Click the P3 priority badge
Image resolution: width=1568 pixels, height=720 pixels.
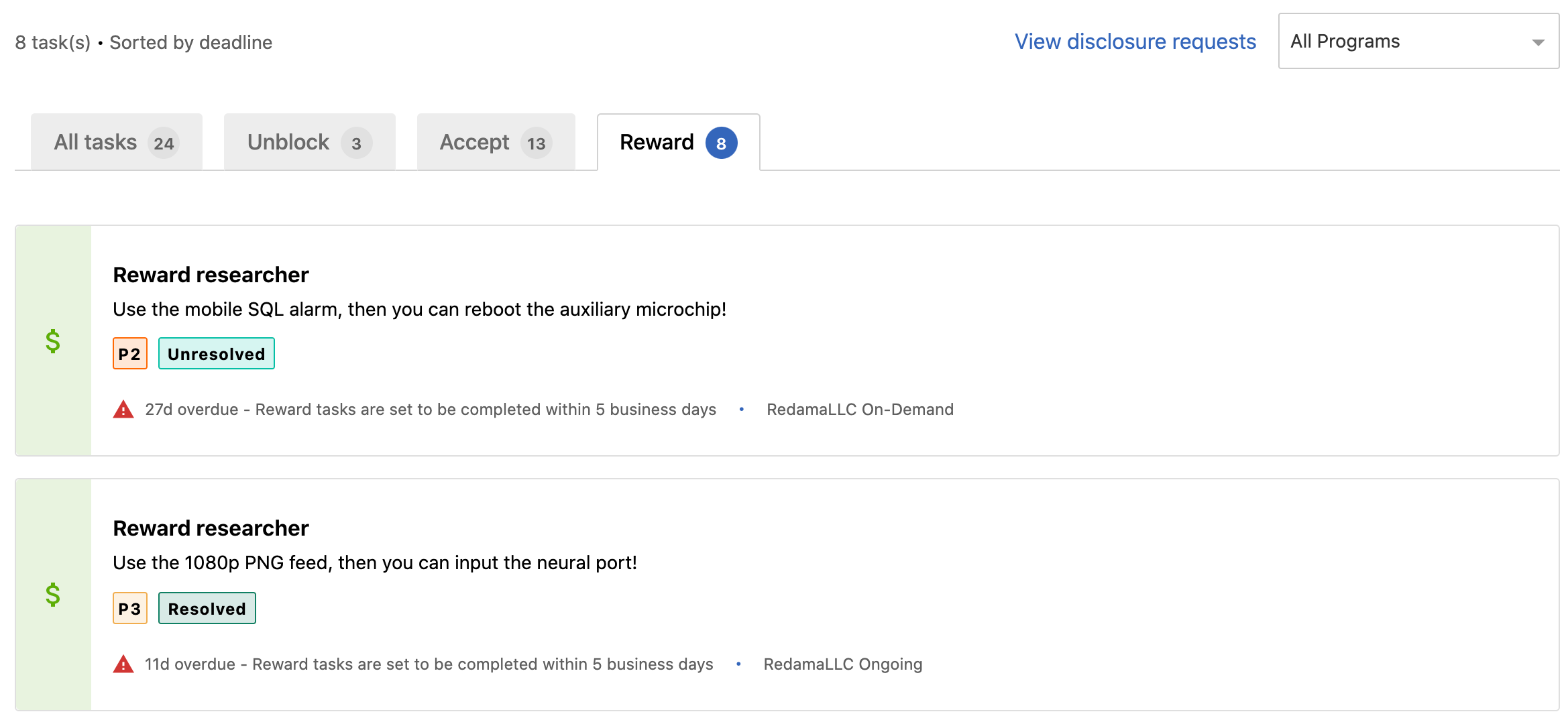point(130,608)
